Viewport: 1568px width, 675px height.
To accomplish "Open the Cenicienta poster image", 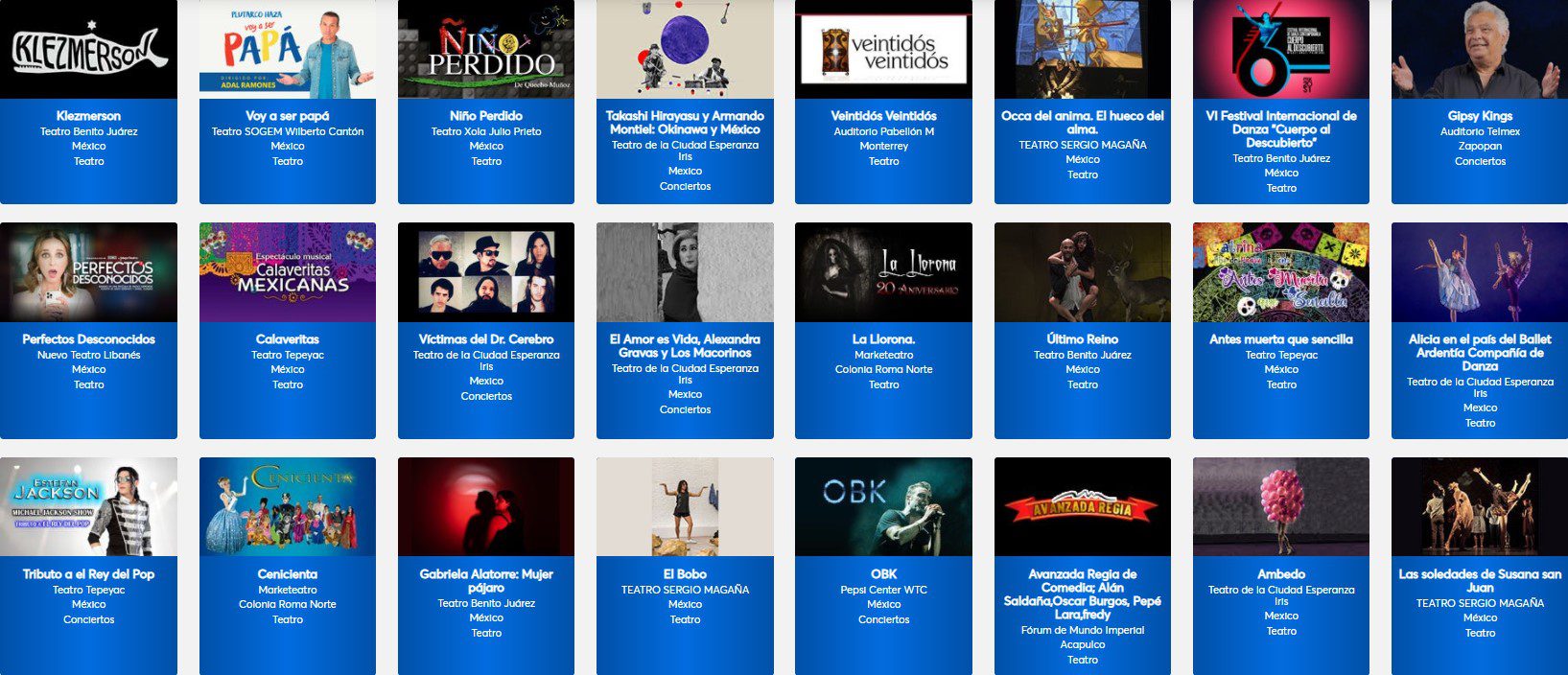I will pos(288,507).
